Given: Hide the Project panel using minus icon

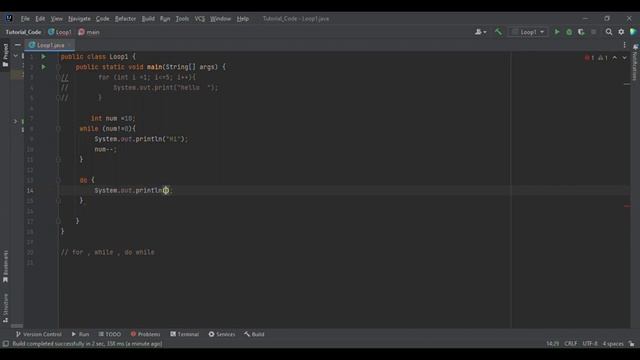Looking at the screenshot, I should (18, 45).
